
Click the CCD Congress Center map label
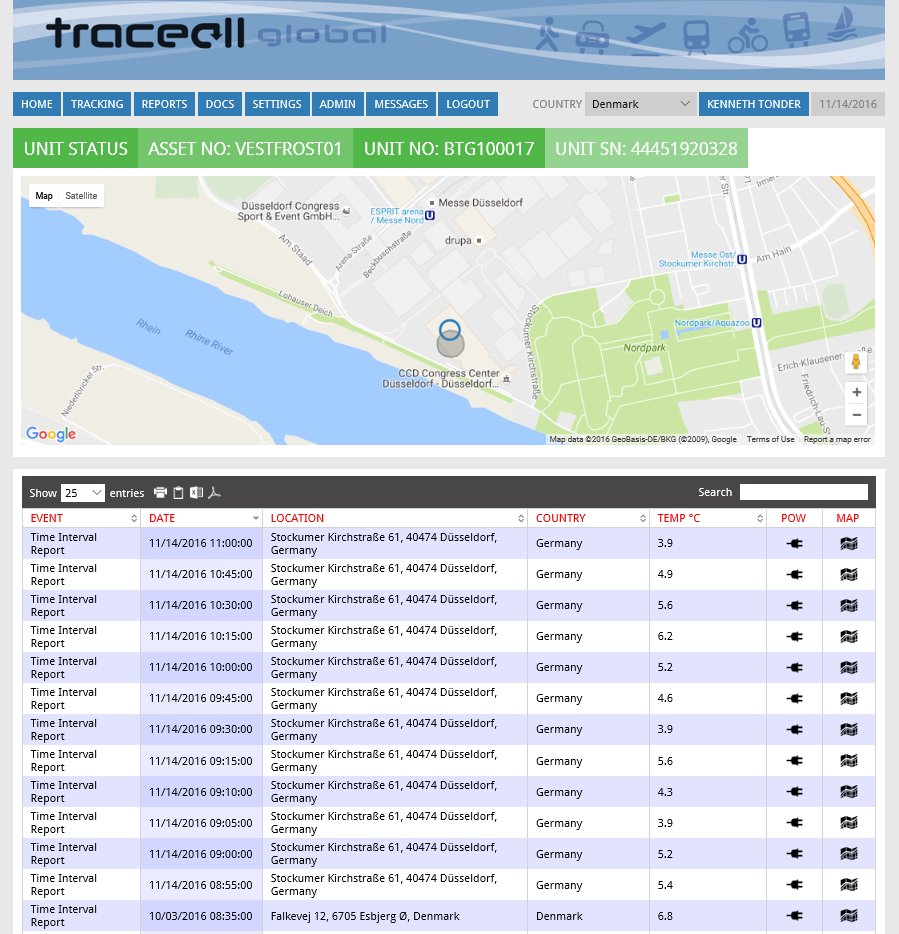pyautogui.click(x=441, y=378)
